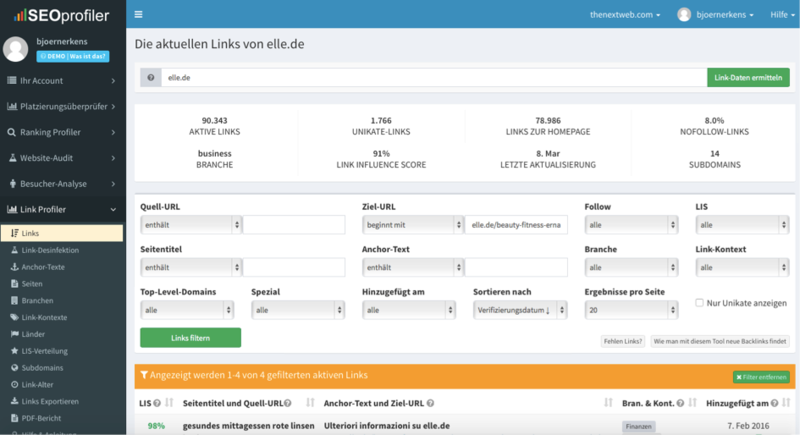Open the Link-Kontext dropdown
This screenshot has width=800, height=435.
pos(742,267)
